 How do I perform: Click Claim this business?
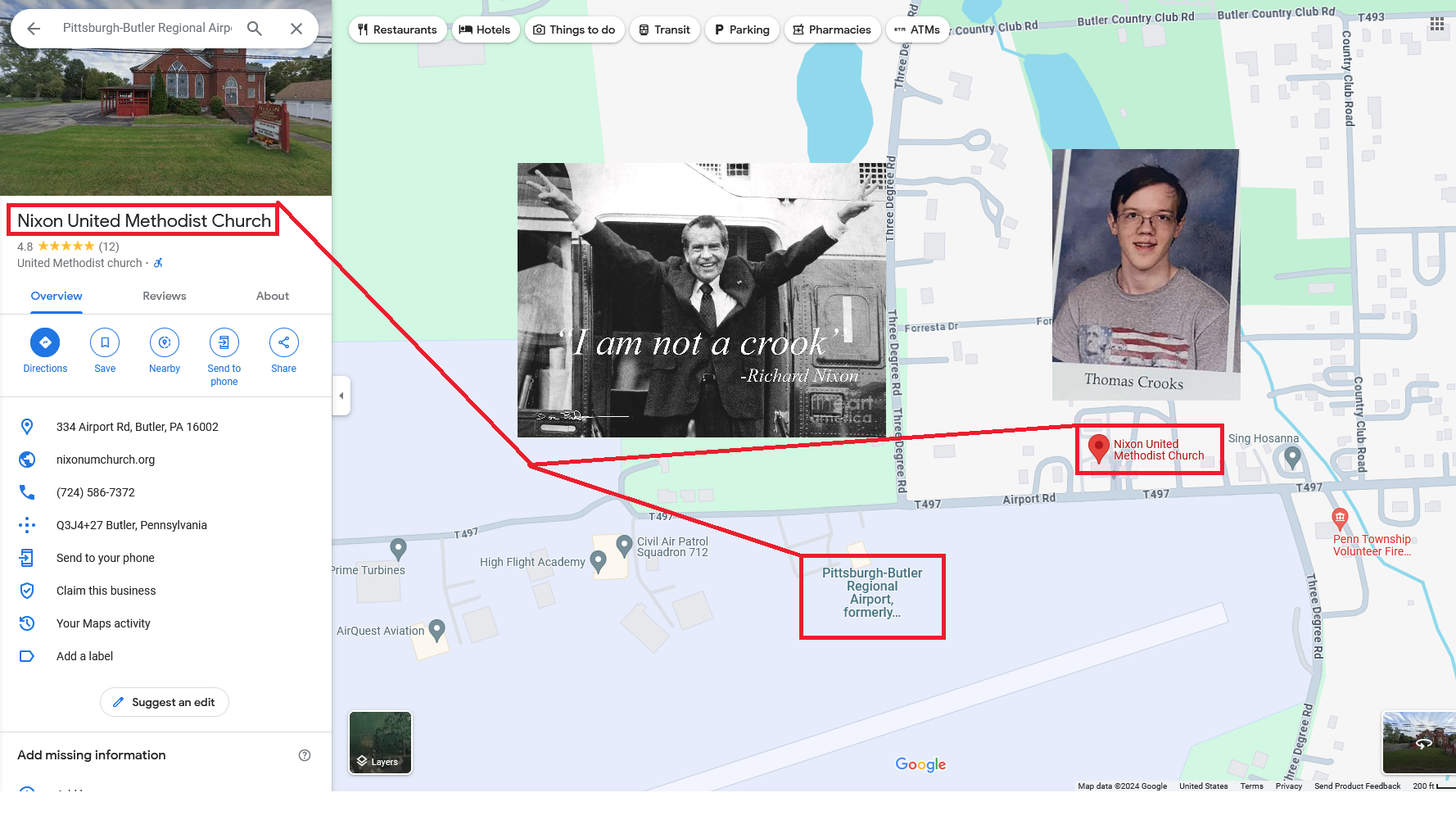[x=165, y=591]
